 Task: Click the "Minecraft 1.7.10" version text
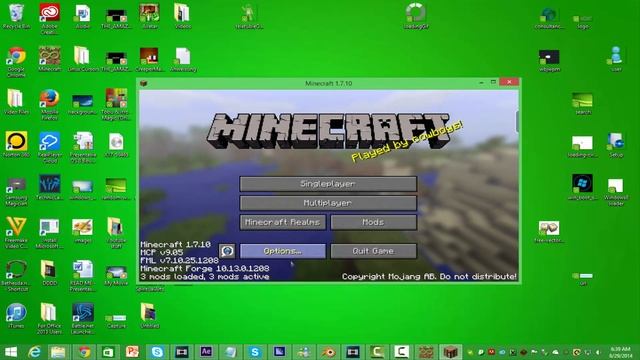click(176, 244)
